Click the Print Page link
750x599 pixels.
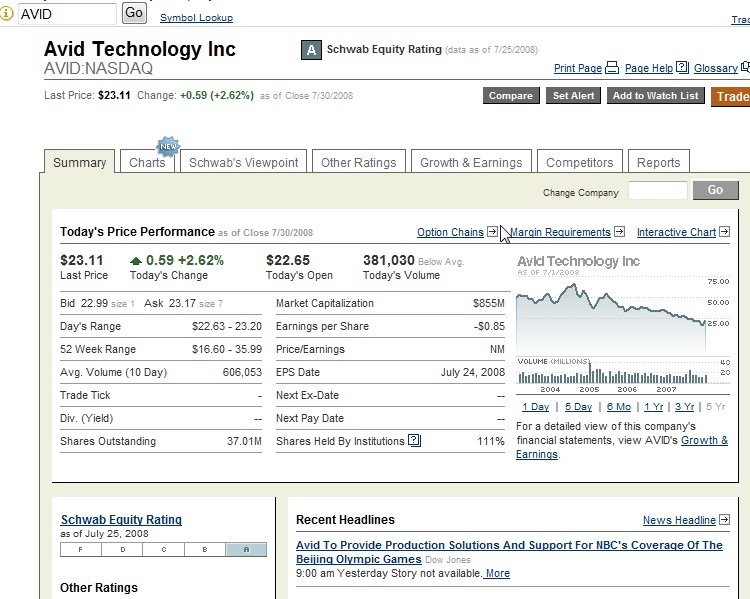578,68
